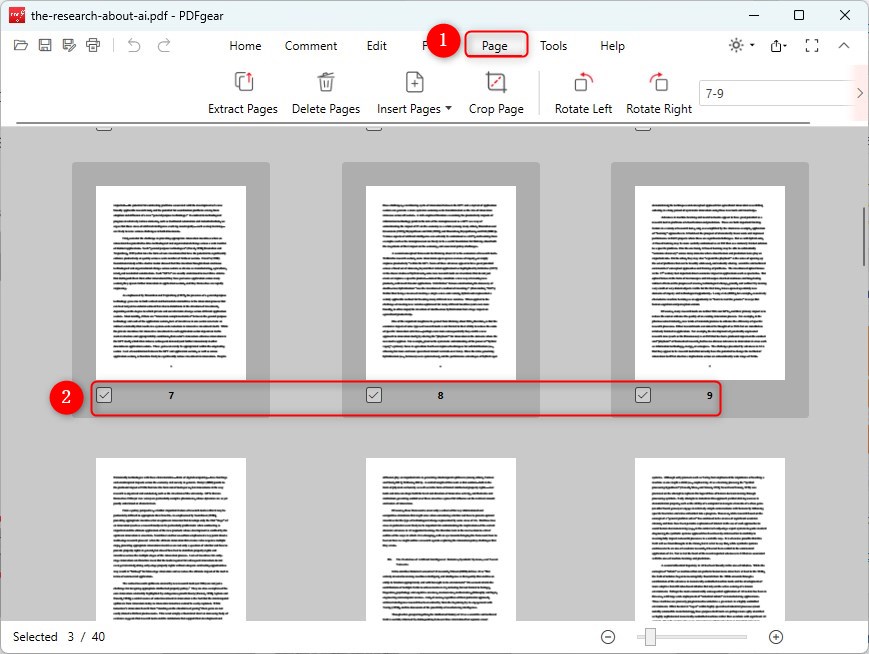
Task: Rotate selected pages right
Action: pyautogui.click(x=658, y=92)
